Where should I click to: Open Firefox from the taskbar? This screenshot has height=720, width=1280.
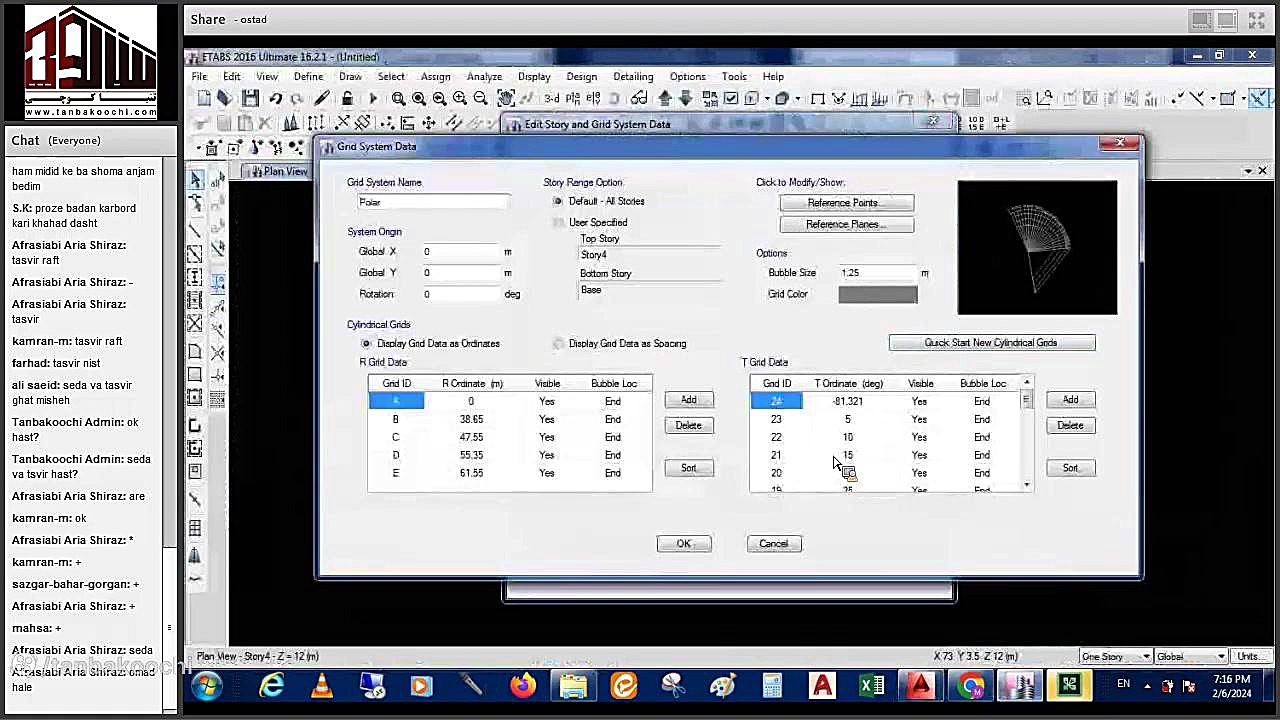pyautogui.click(x=522, y=686)
